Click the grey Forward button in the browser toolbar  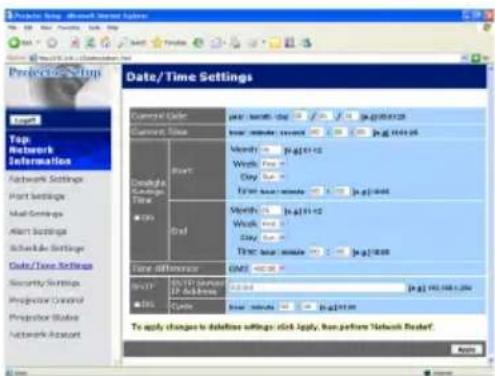pyautogui.click(x=52, y=43)
